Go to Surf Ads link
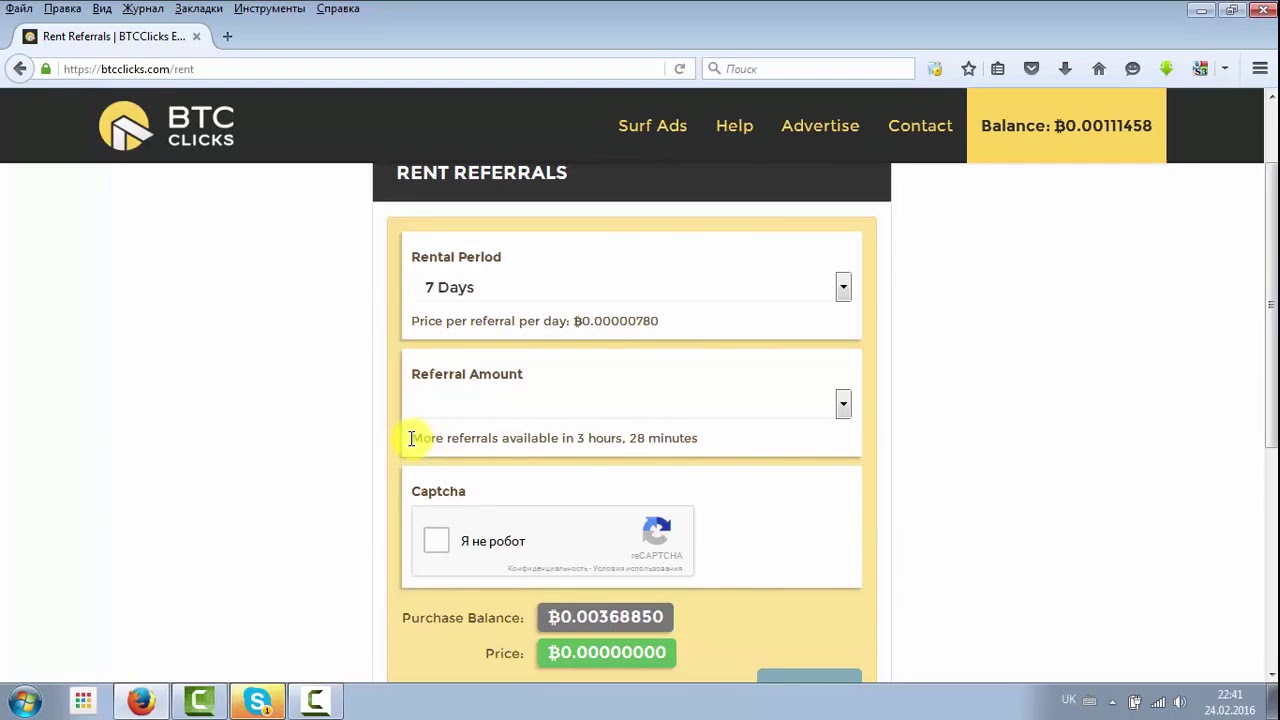The height and width of the screenshot is (720, 1280). pos(652,126)
